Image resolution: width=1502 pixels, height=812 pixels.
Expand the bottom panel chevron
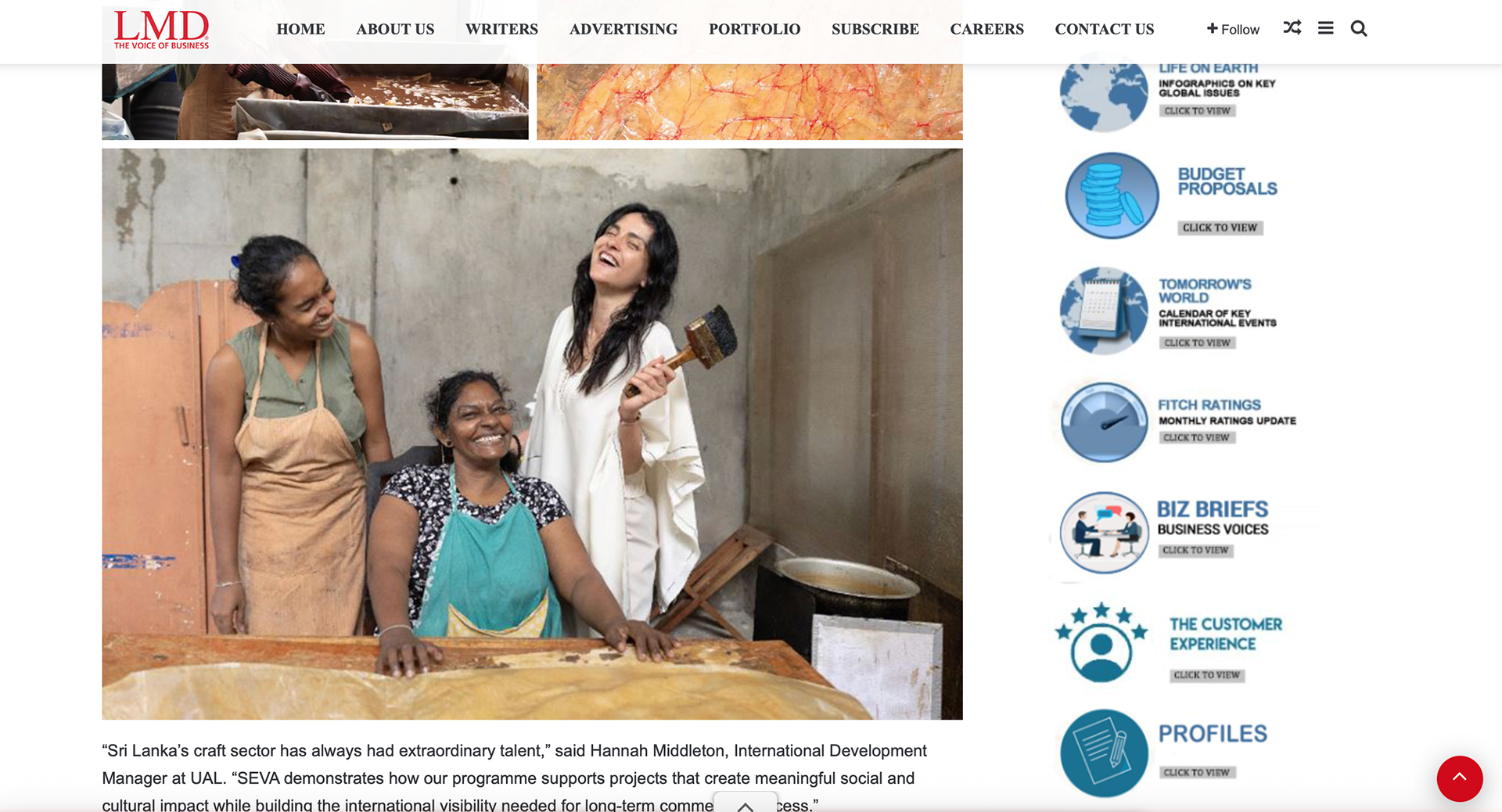point(746,804)
